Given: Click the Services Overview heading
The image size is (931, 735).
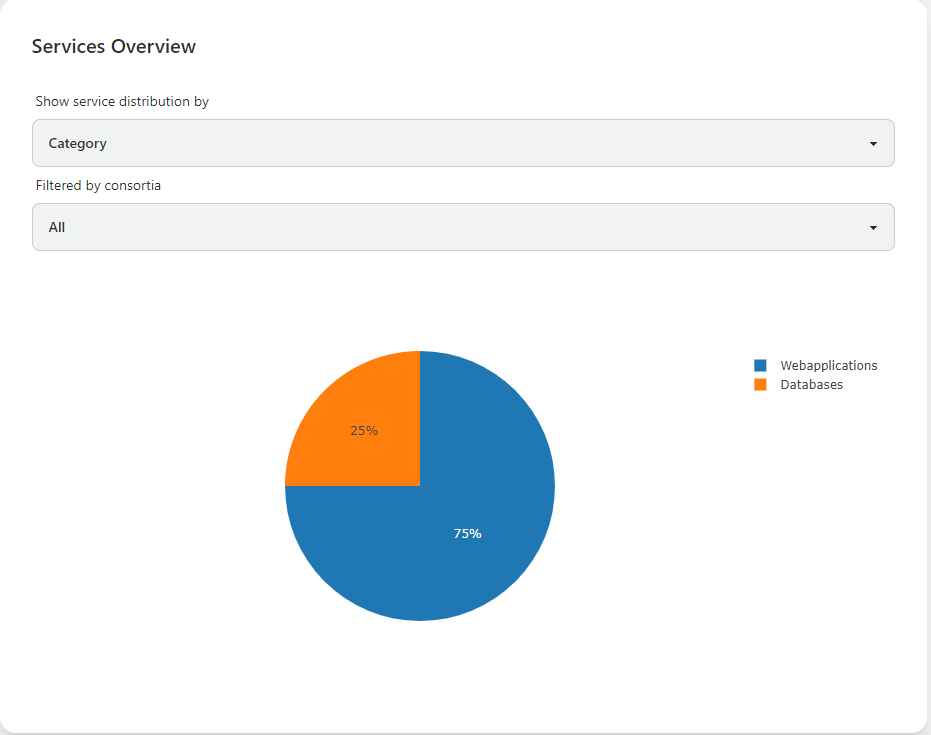Looking at the screenshot, I should 113,46.
